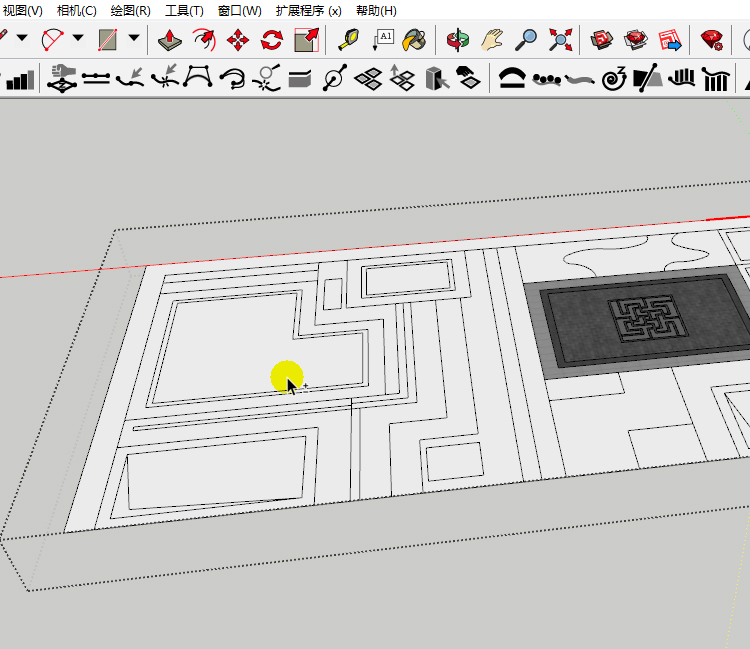
Task: Click the Send to LayOut icon
Action: click(x=670, y=40)
